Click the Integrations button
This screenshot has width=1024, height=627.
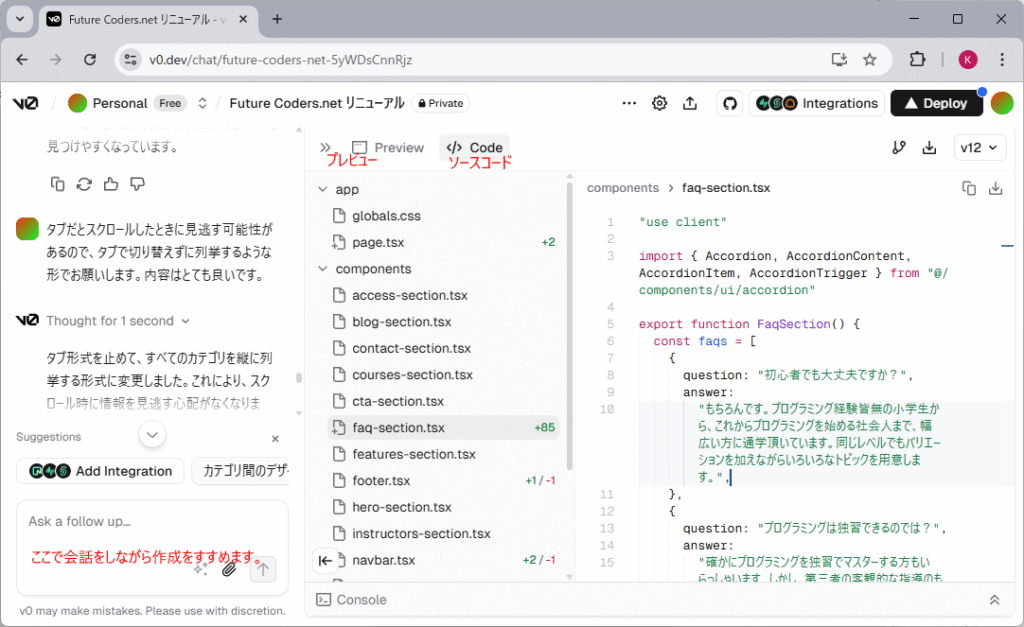pos(816,103)
